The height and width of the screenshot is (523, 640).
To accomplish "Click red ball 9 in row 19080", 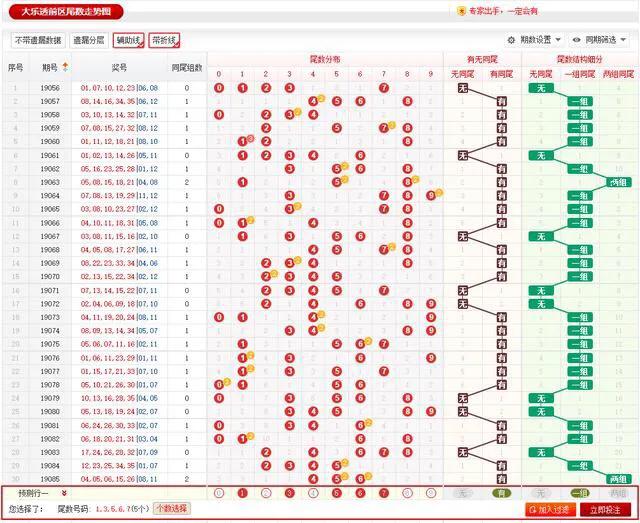I will 431,412.
